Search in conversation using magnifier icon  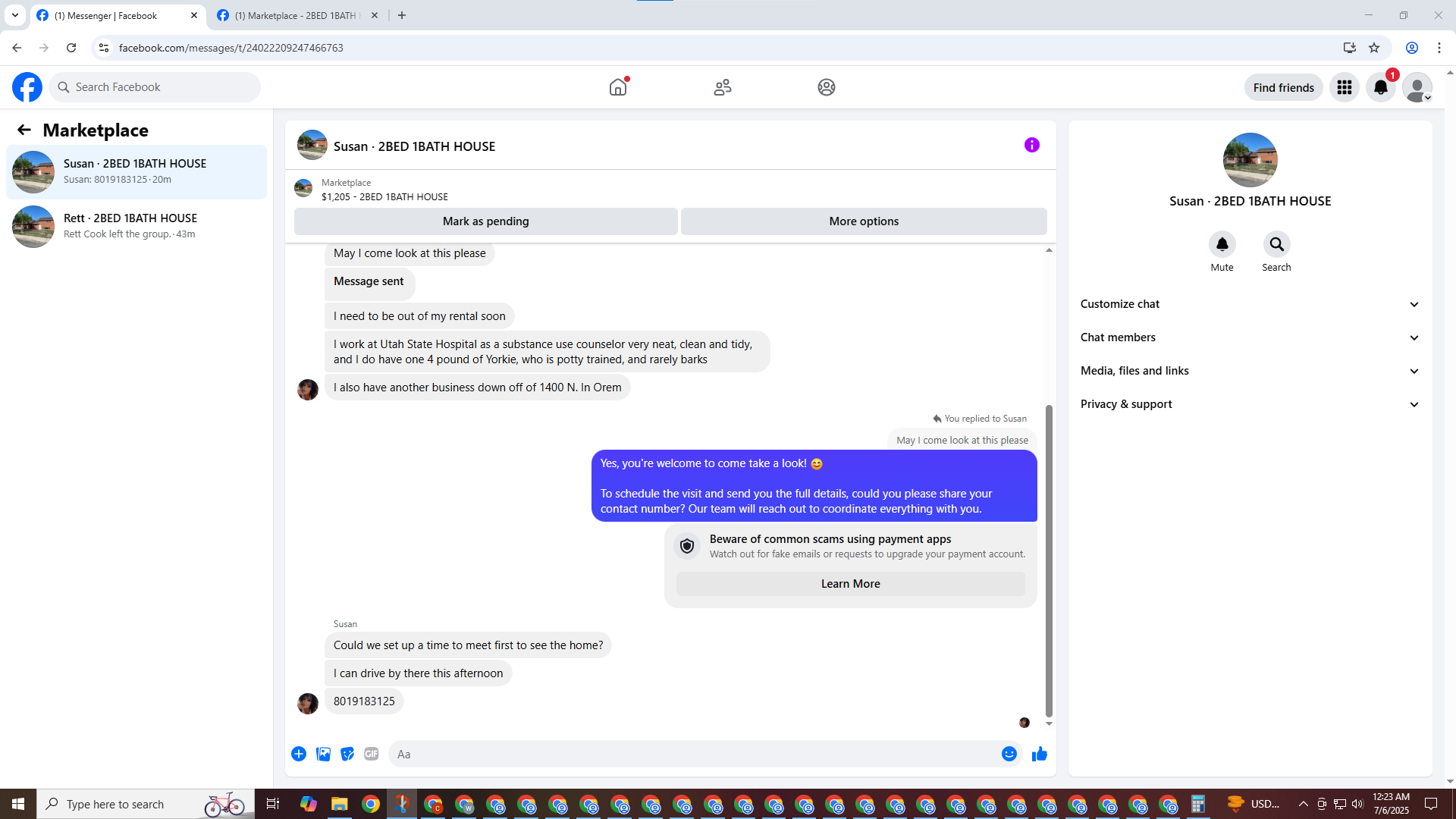click(x=1276, y=245)
